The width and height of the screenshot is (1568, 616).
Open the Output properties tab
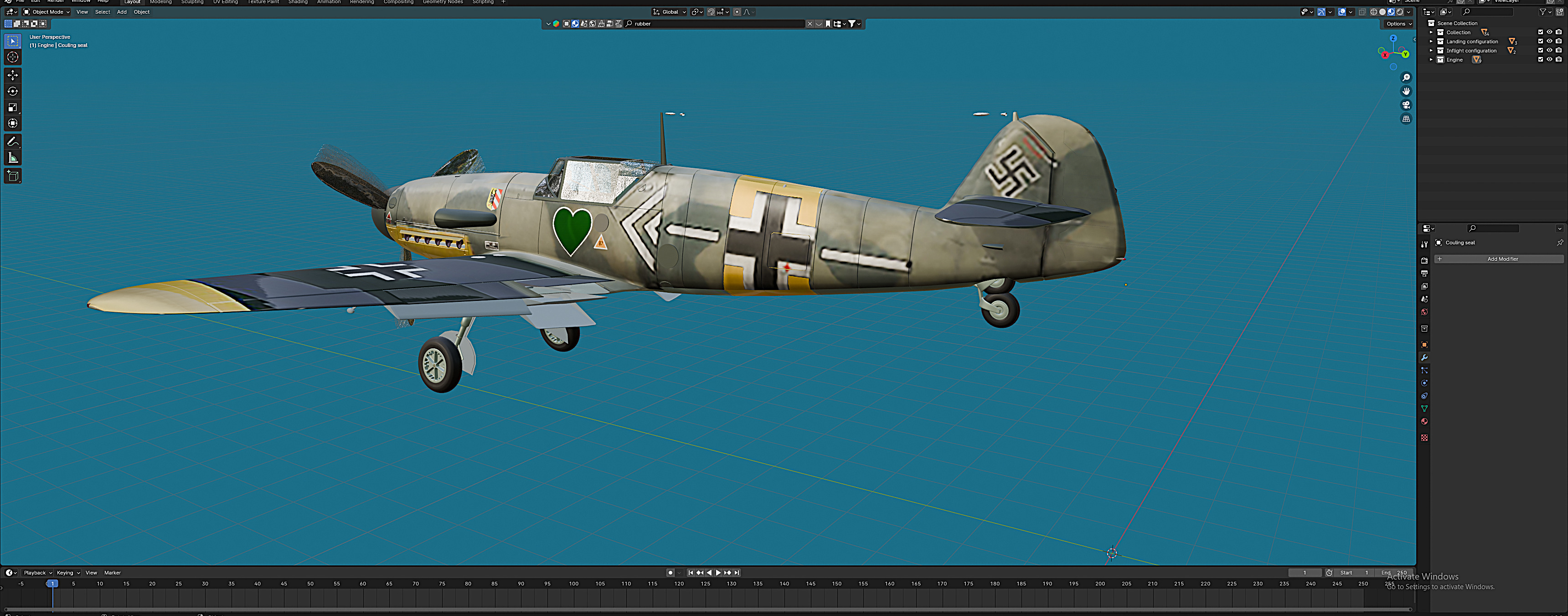pyautogui.click(x=1424, y=273)
